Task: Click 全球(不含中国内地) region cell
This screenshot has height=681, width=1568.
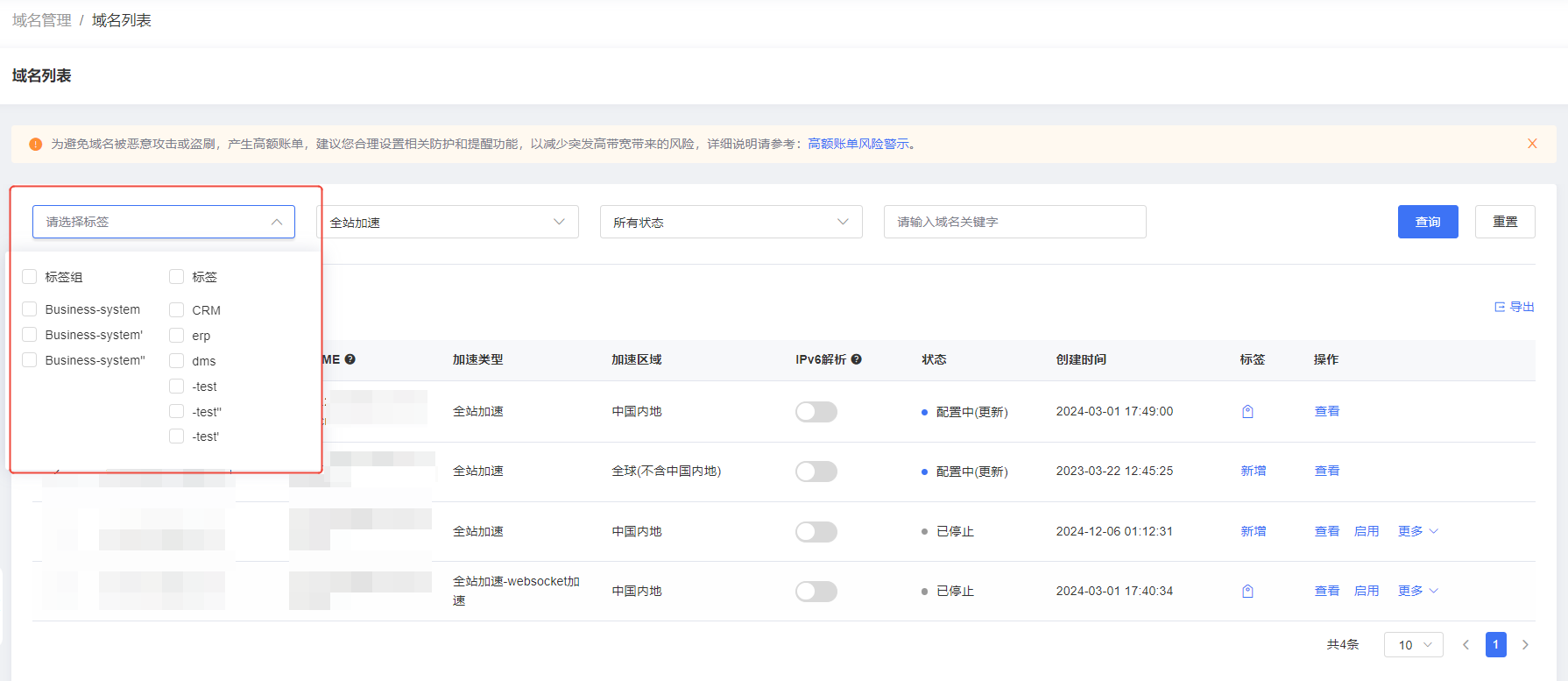Action: tap(667, 471)
